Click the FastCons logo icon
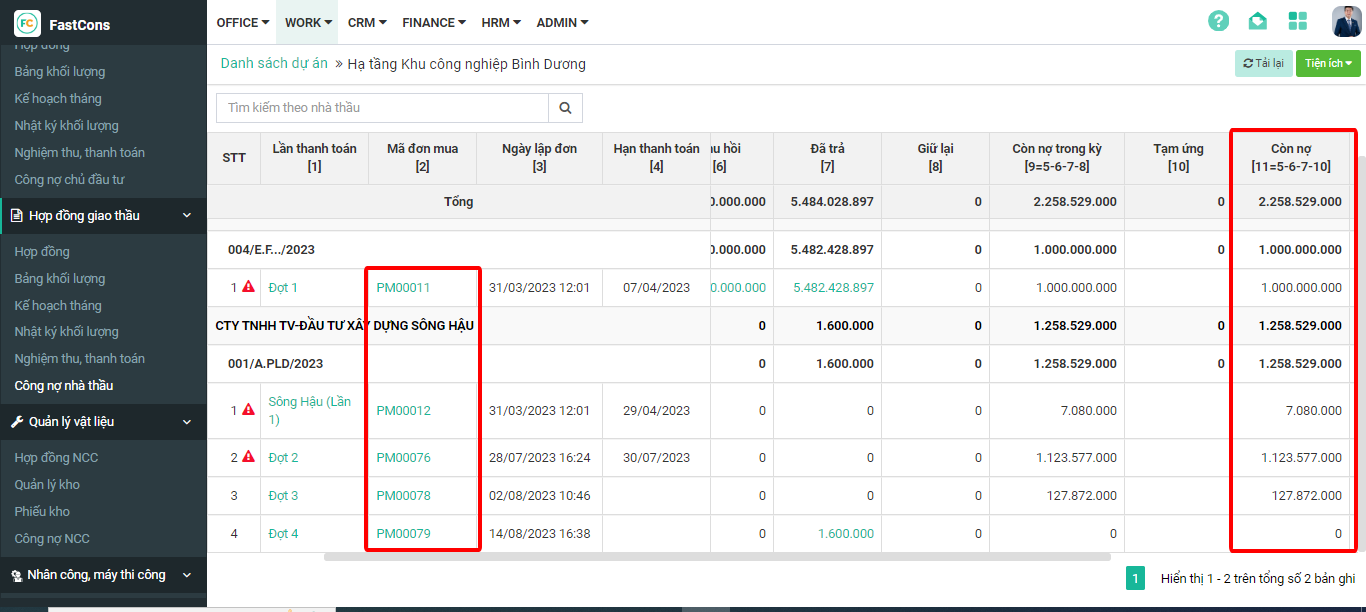Viewport: 1366px width, 612px height. point(27,23)
